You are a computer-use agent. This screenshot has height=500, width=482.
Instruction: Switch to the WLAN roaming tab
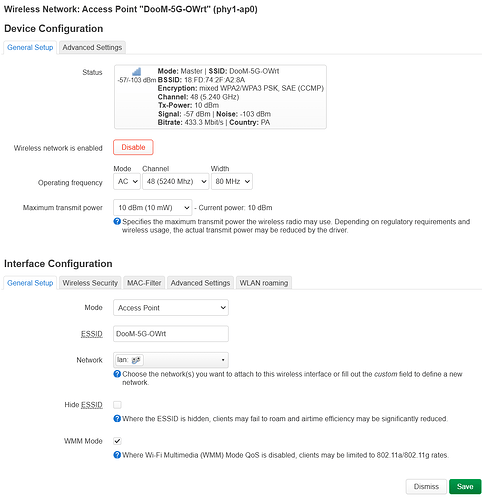click(264, 283)
